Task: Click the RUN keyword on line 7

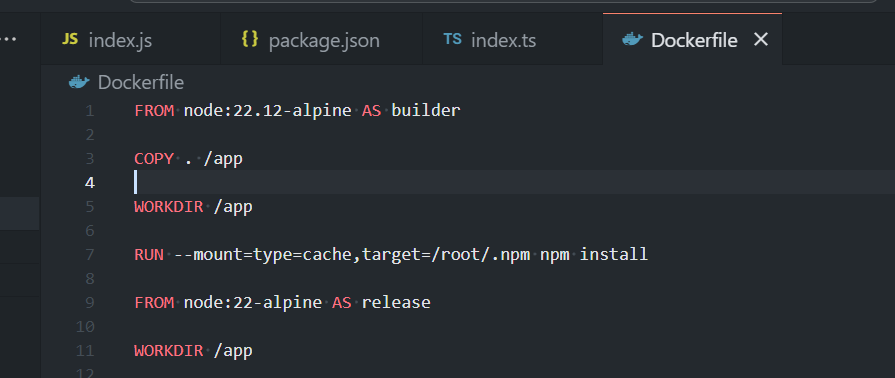Action: pyautogui.click(x=149, y=255)
